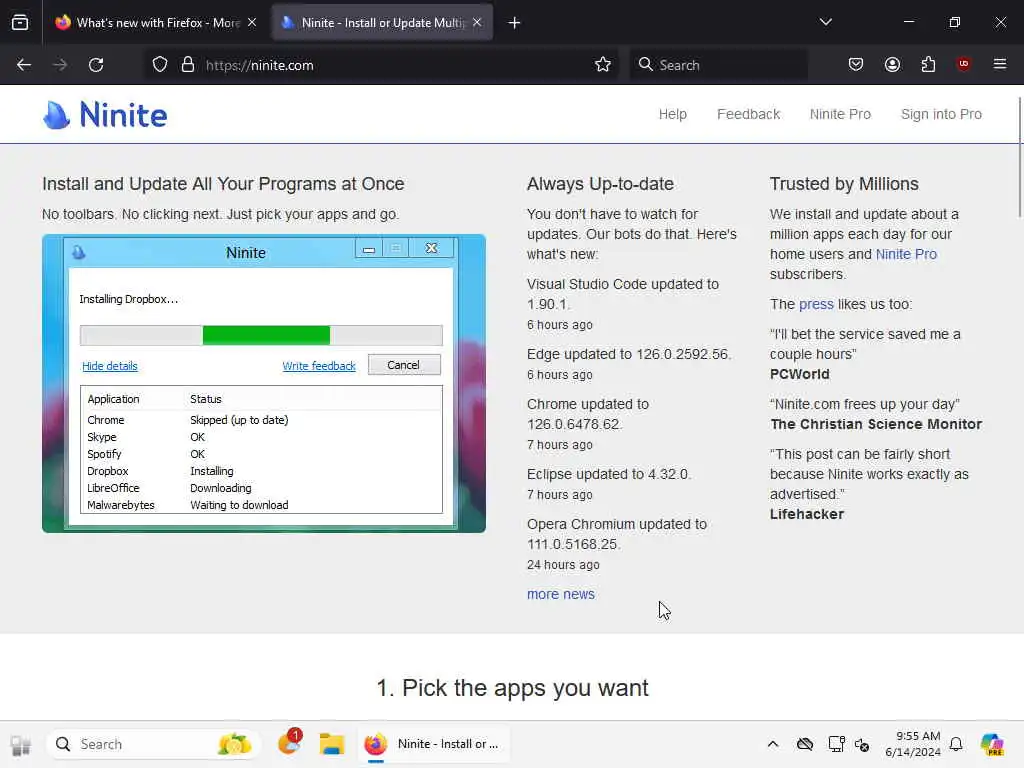
Task: Click Chrome updated to 126.0.6478.62 text
Action: [588, 414]
